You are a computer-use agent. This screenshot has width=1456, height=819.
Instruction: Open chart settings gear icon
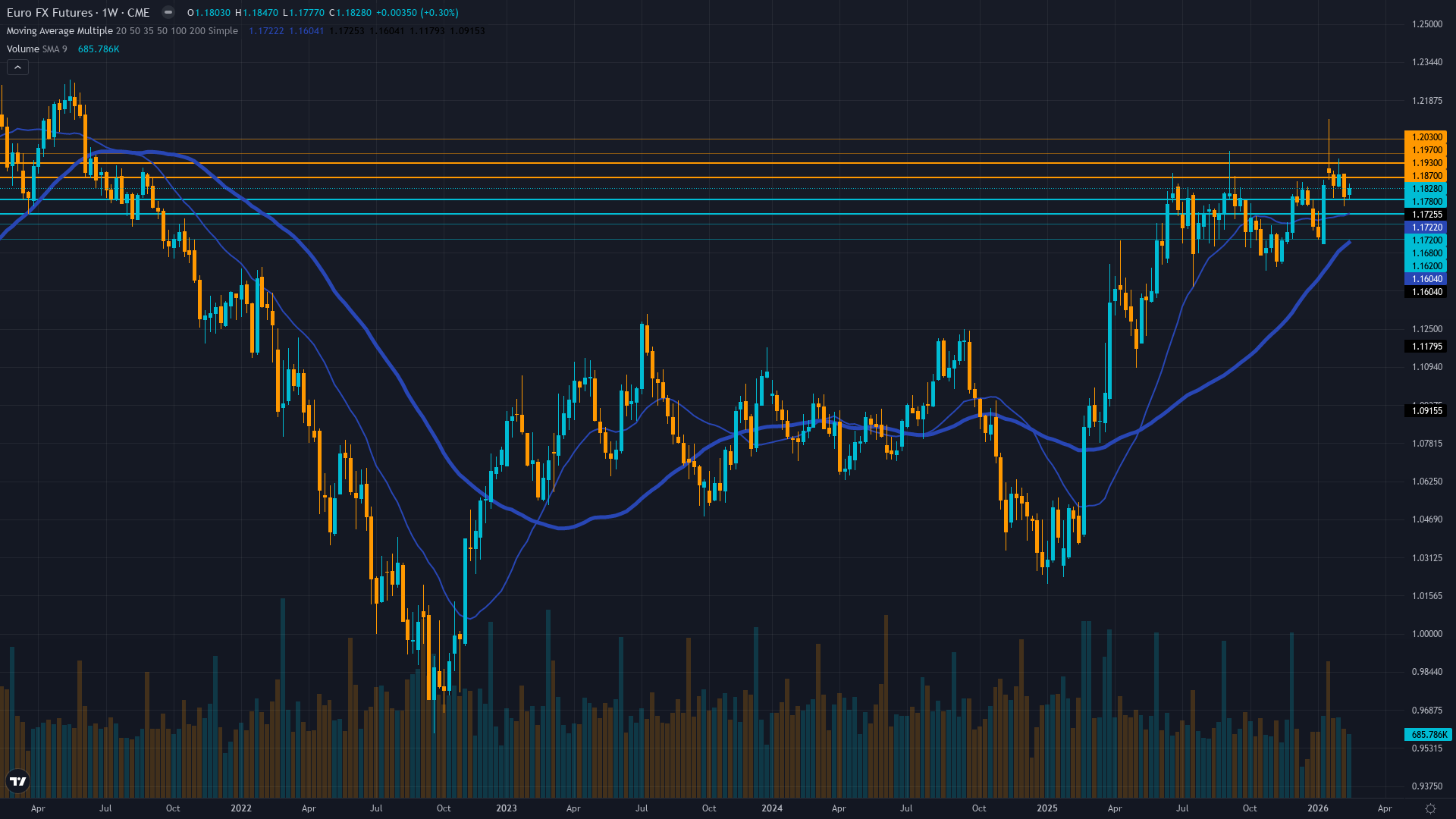pyautogui.click(x=1430, y=808)
